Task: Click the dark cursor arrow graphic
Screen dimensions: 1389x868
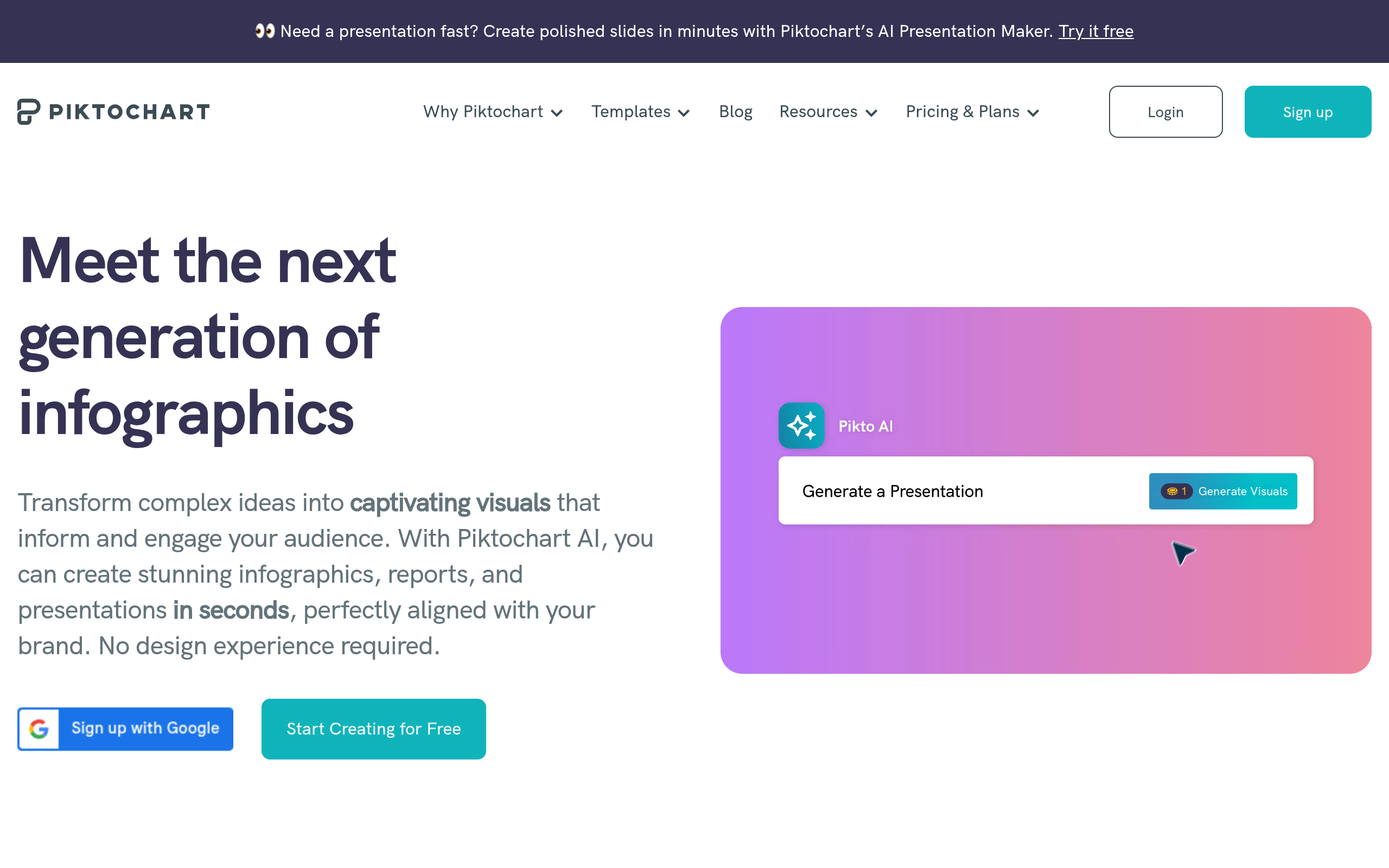Action: [1183, 553]
